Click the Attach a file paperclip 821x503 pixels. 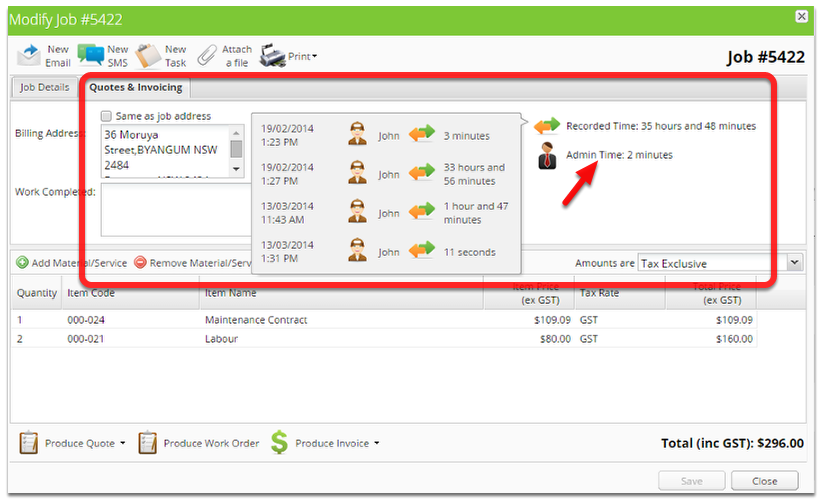(x=207, y=55)
